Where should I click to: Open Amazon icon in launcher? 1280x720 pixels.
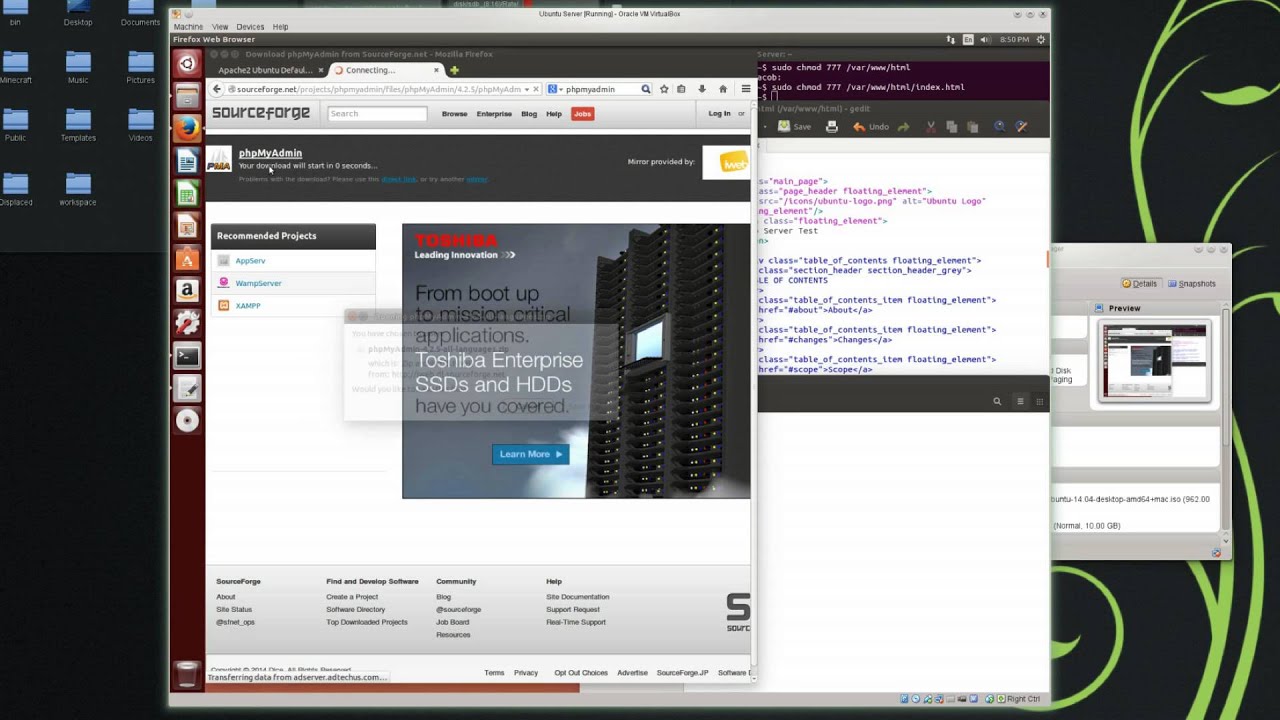[187, 291]
